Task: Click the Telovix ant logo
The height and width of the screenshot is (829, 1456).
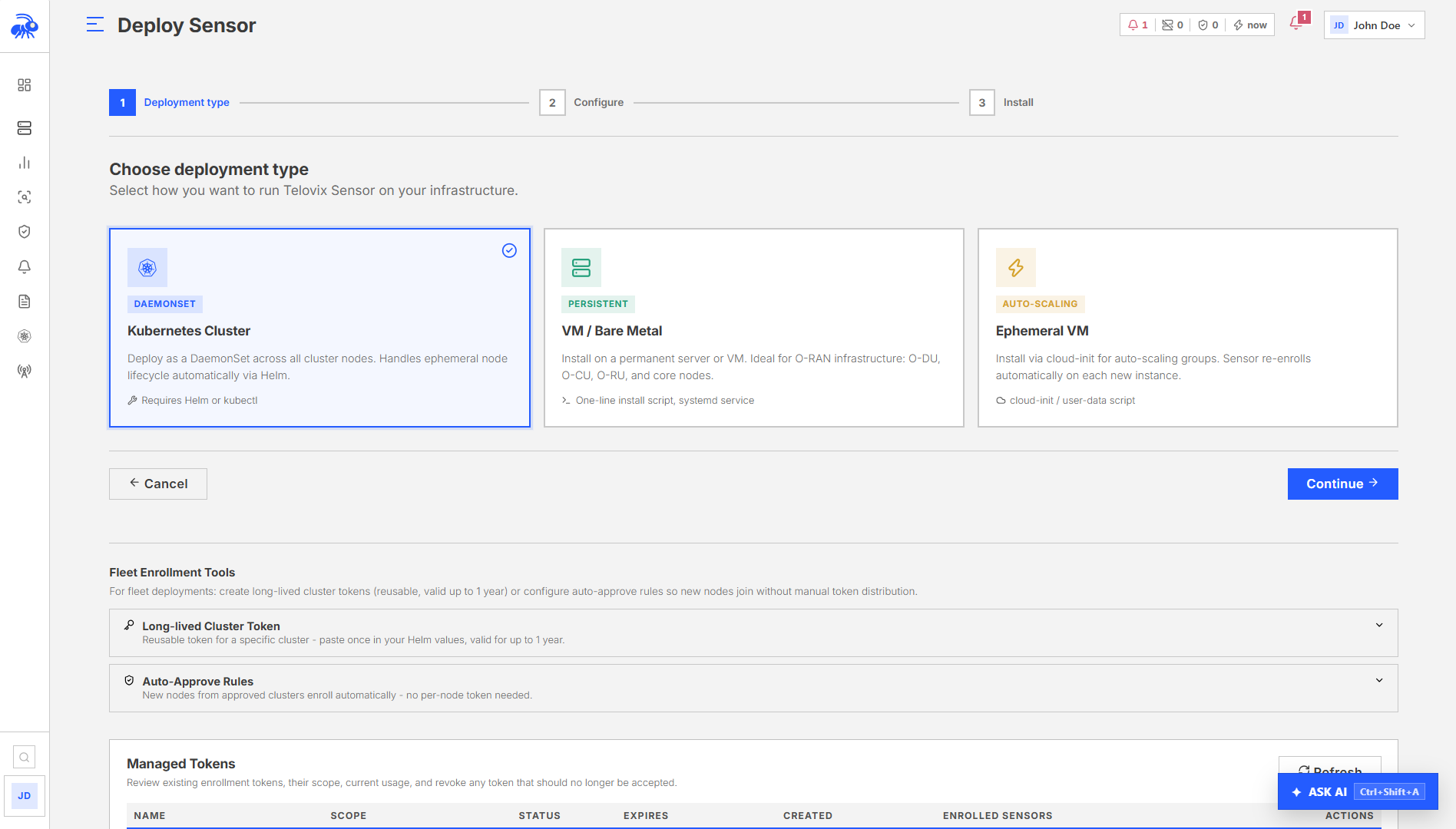Action: coord(25,26)
